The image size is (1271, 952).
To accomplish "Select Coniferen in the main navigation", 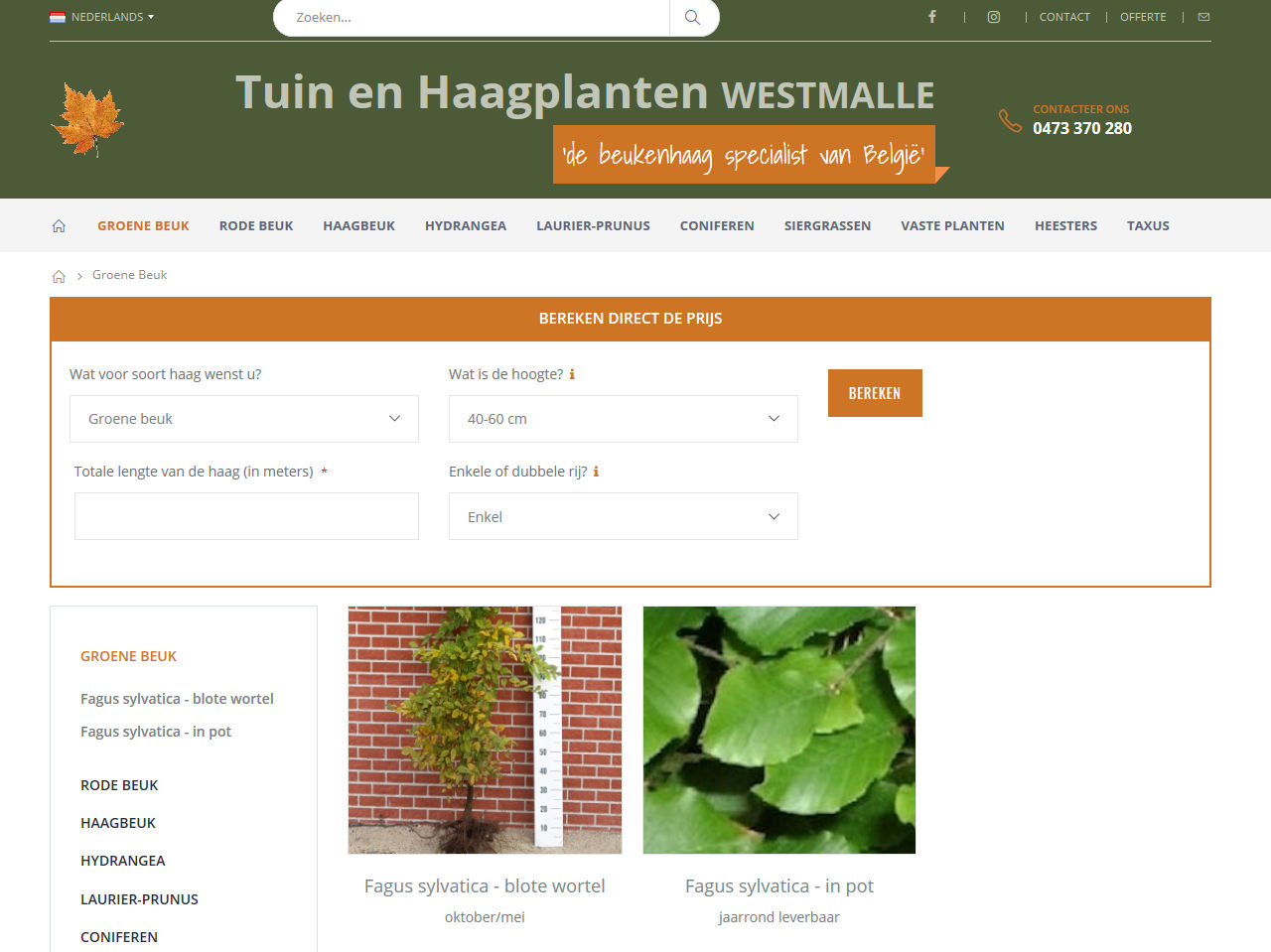I will coord(717,225).
